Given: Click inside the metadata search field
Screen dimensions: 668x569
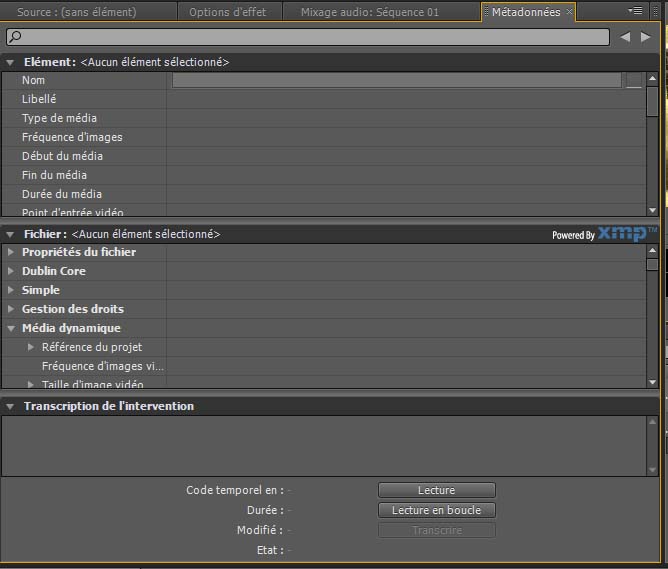Looking at the screenshot, I should 308,37.
